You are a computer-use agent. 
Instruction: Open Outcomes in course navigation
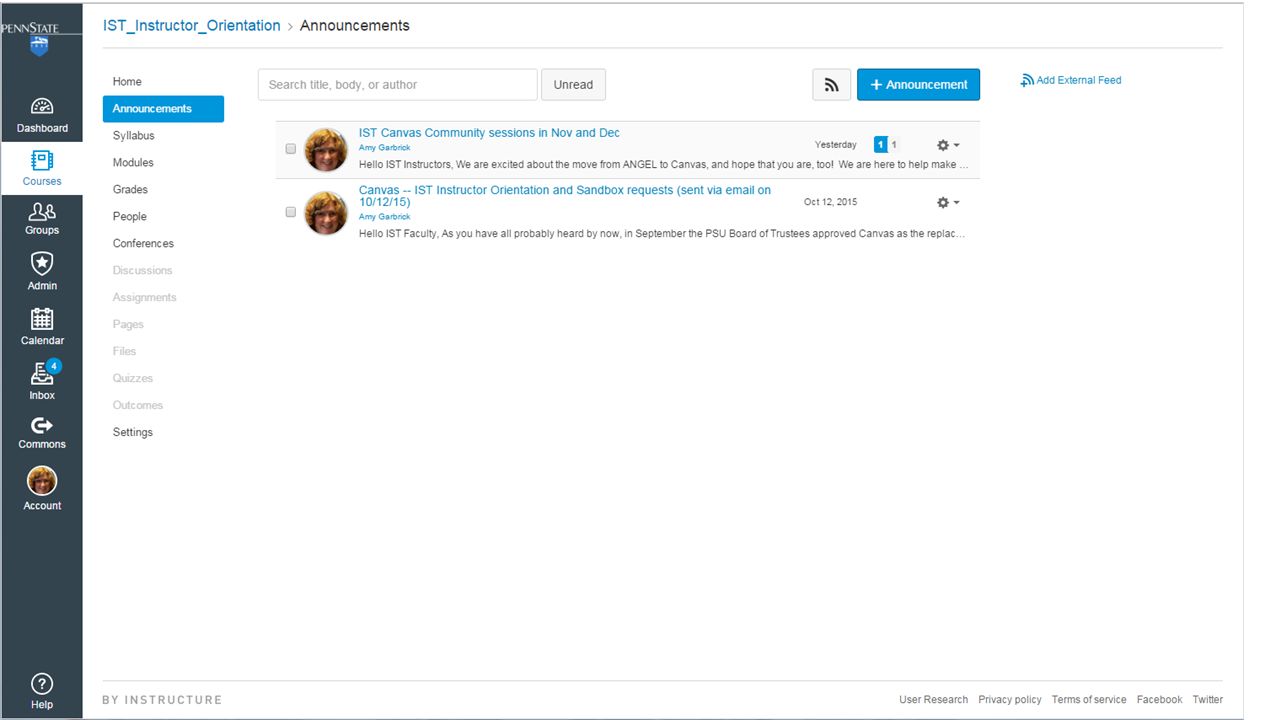click(x=137, y=406)
